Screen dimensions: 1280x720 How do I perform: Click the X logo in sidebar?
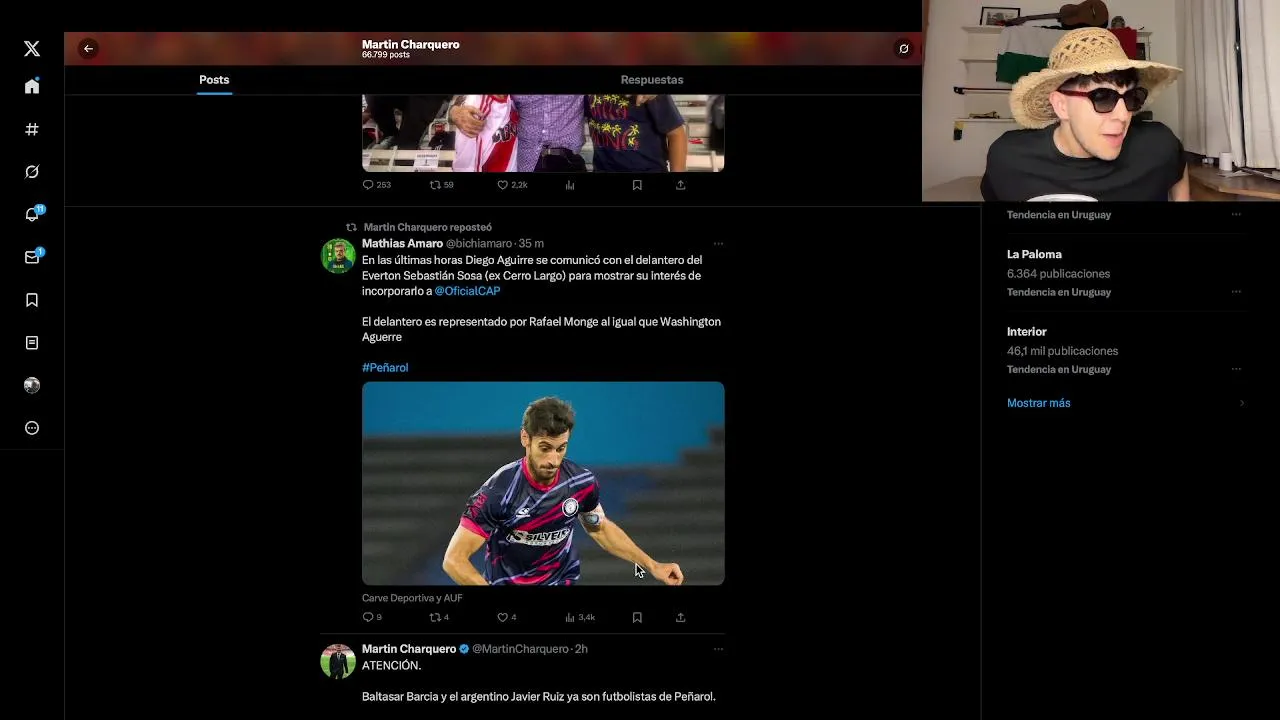[32, 48]
